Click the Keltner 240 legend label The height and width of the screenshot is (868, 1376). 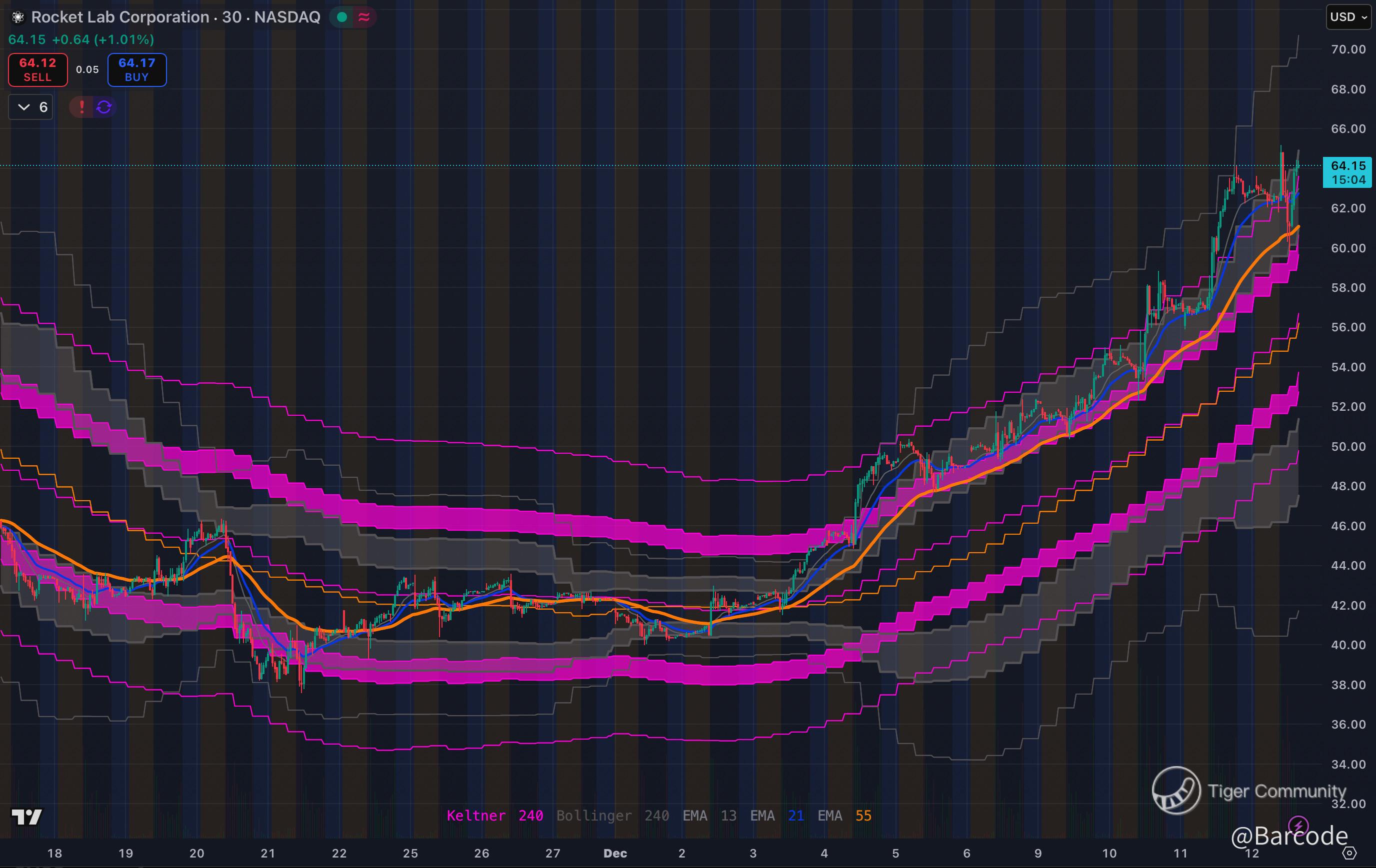point(494,816)
